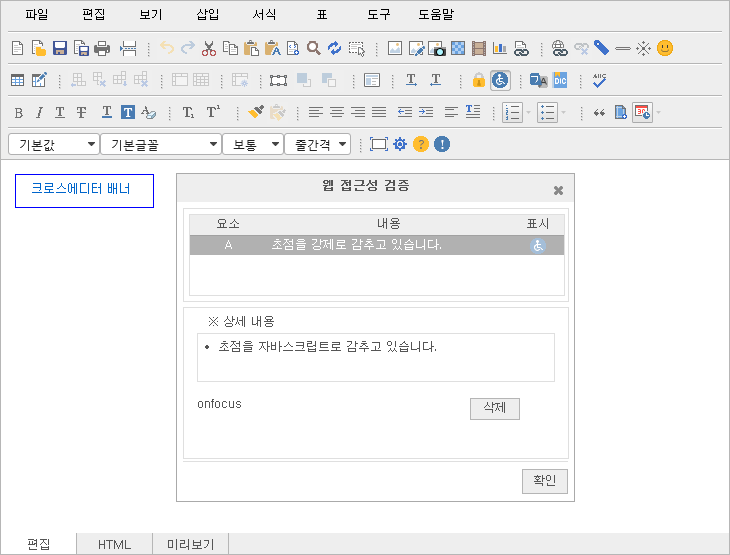This screenshot has width=730, height=555.
Task: Click the 확인 button
Action: (x=545, y=481)
